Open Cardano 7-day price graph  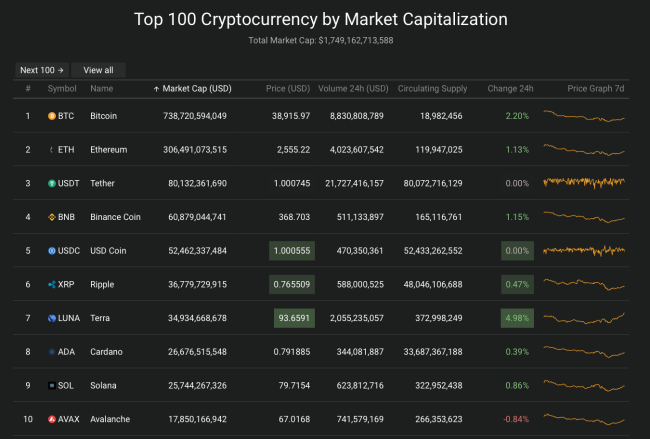pos(584,352)
